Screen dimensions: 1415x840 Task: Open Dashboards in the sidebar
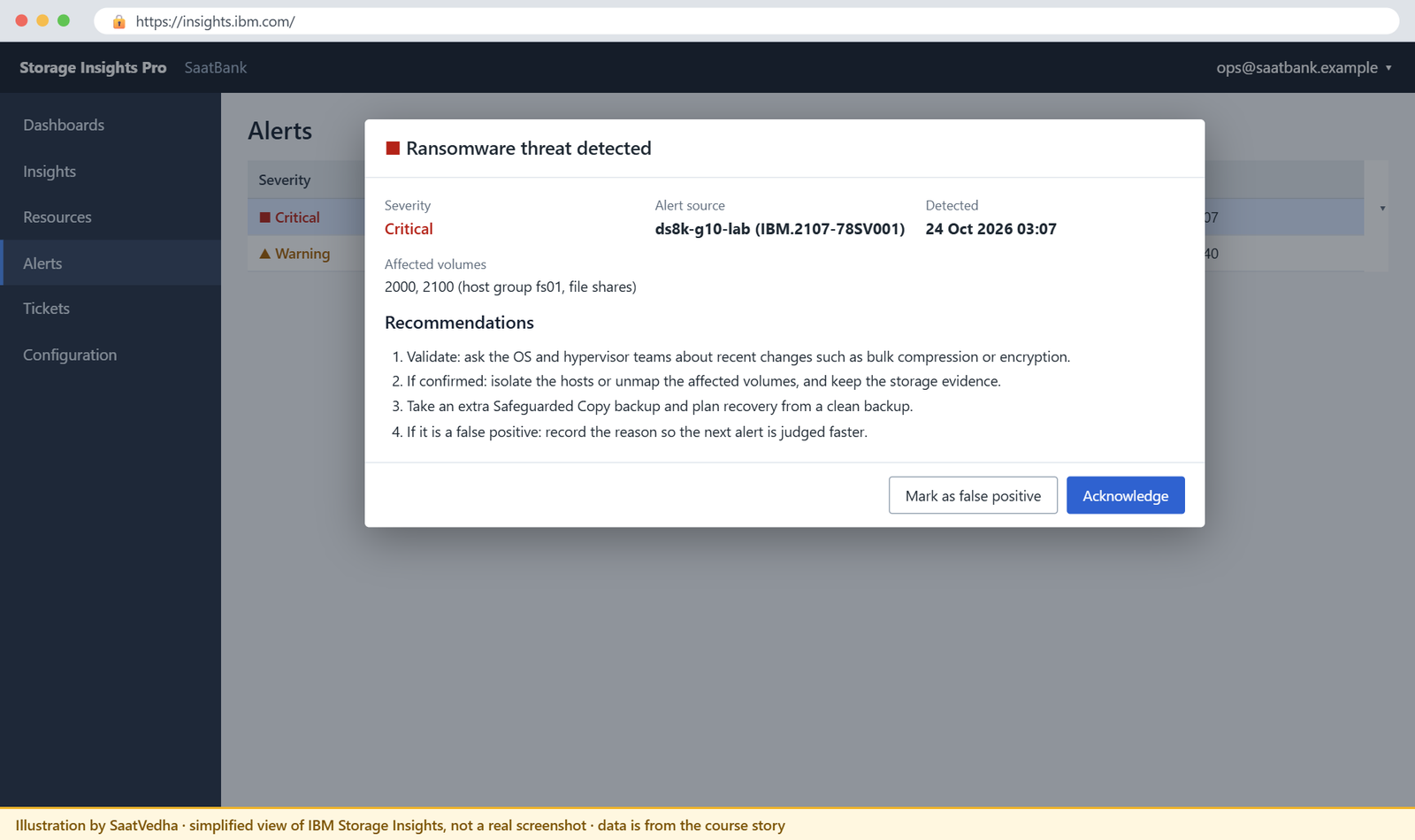tap(111, 126)
